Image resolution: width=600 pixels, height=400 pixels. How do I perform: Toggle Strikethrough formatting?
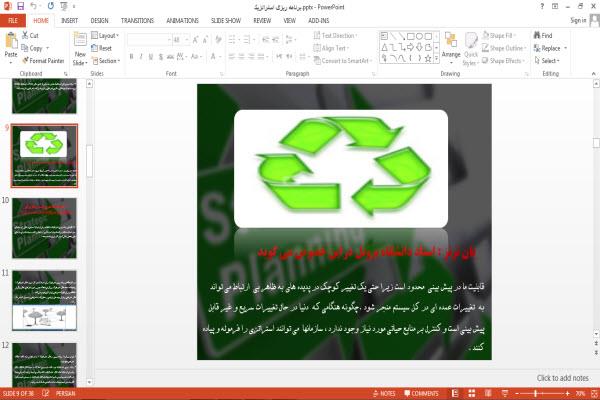(x=170, y=57)
